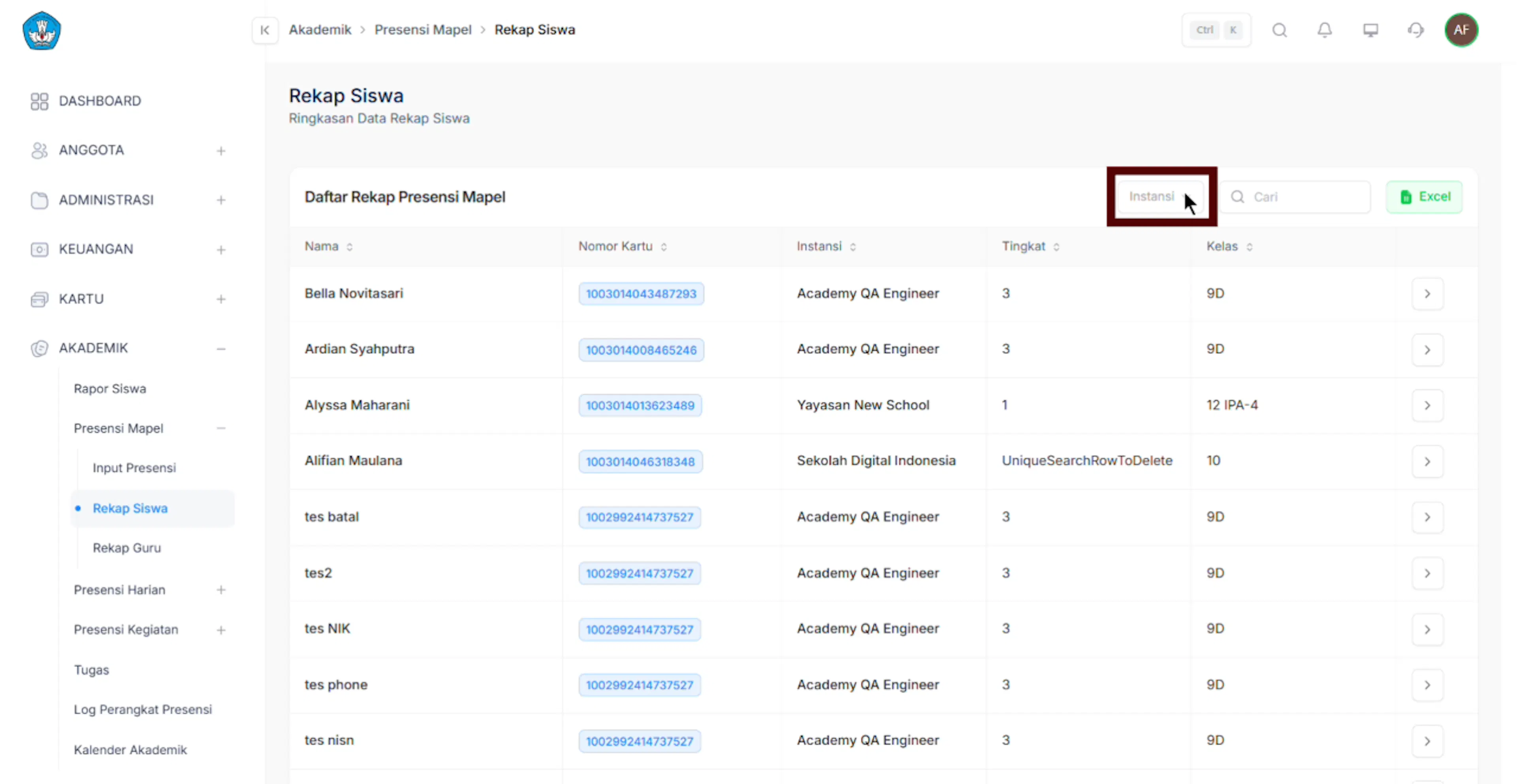1517x784 pixels.
Task: Open the headset support icon
Action: point(1416,30)
